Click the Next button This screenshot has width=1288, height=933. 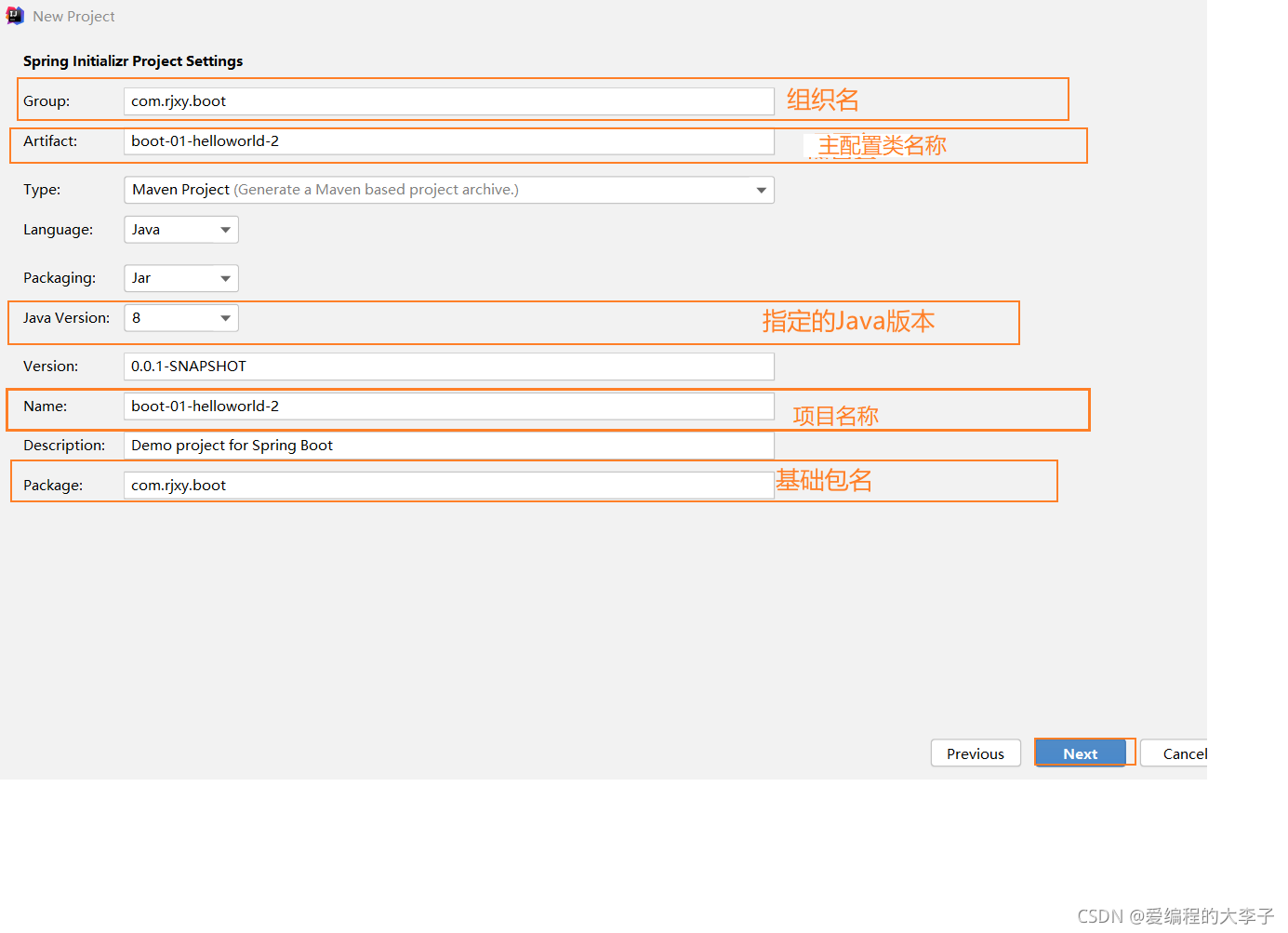pos(1081,753)
